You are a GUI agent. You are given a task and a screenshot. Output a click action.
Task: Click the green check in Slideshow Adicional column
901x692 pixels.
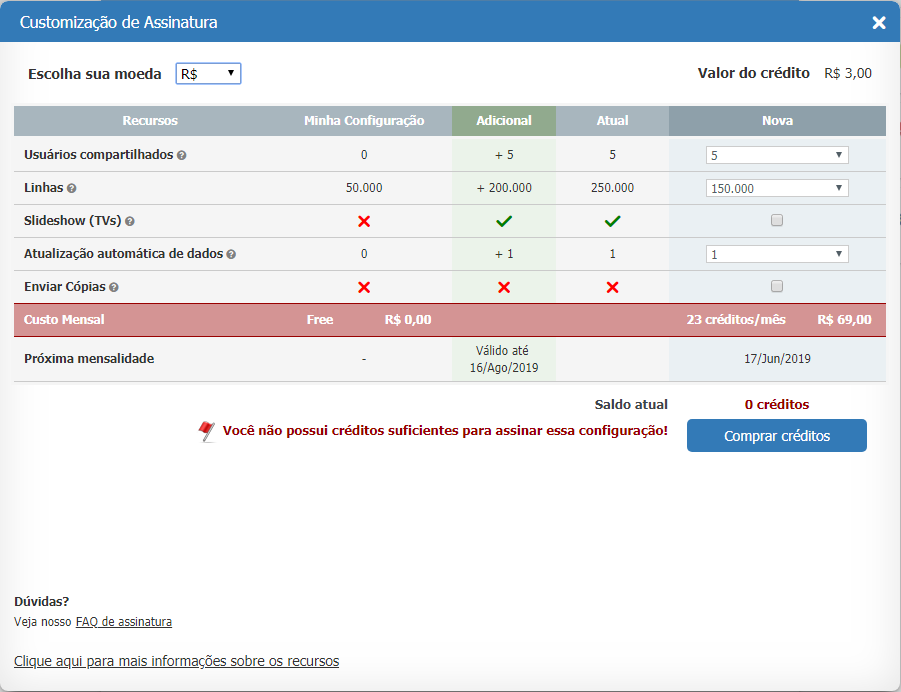503,220
